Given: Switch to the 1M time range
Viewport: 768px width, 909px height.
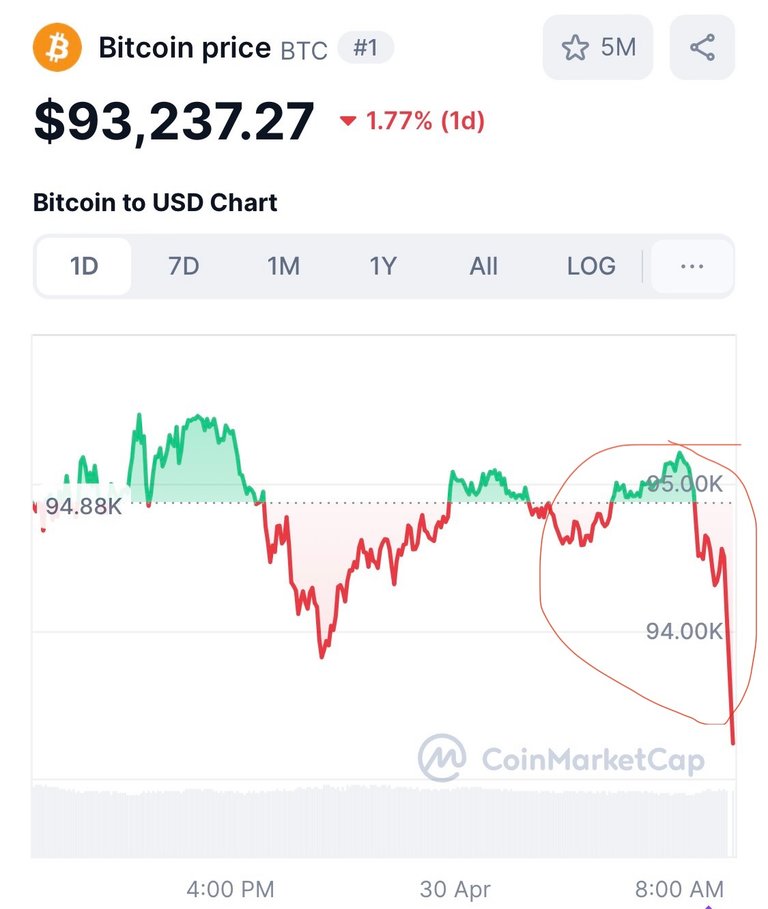Looking at the screenshot, I should (x=283, y=267).
